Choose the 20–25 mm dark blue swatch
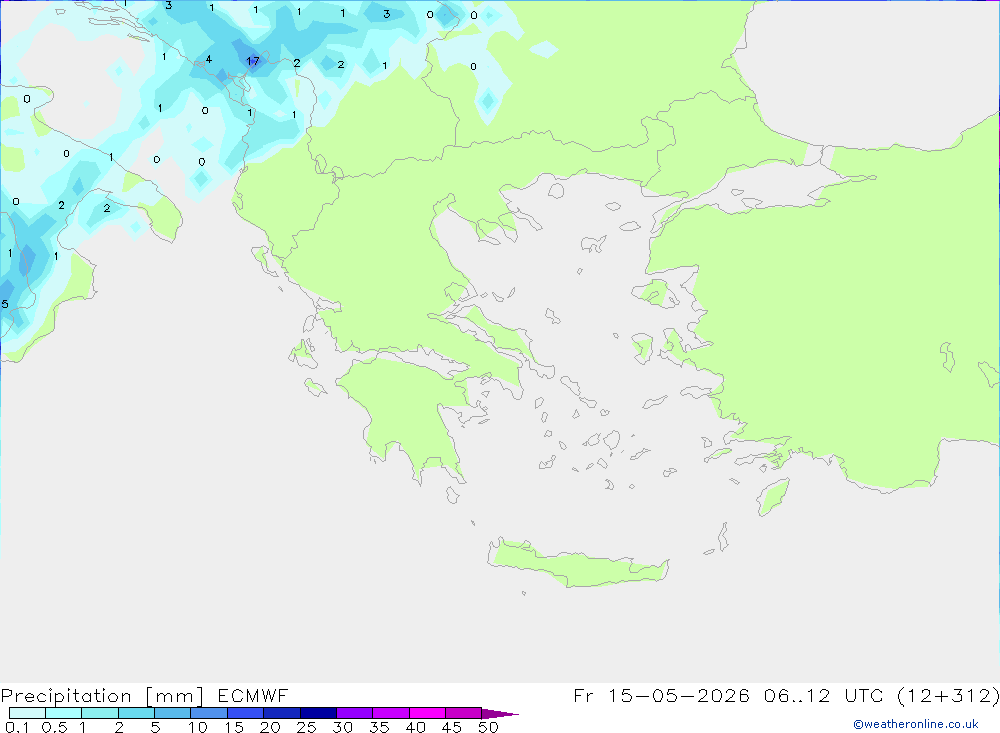The image size is (1000, 733). point(282,713)
